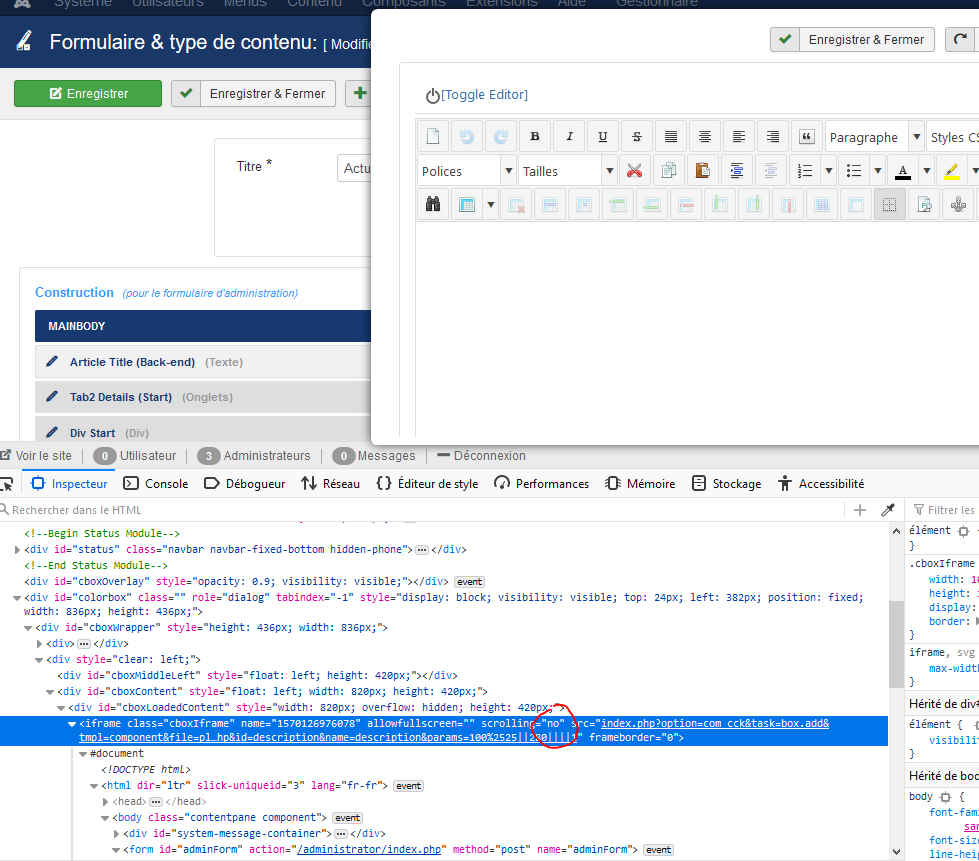The height and width of the screenshot is (861, 979).
Task: Click the pencil icon beside Tab2 Details (Start)
Action: tap(52, 396)
